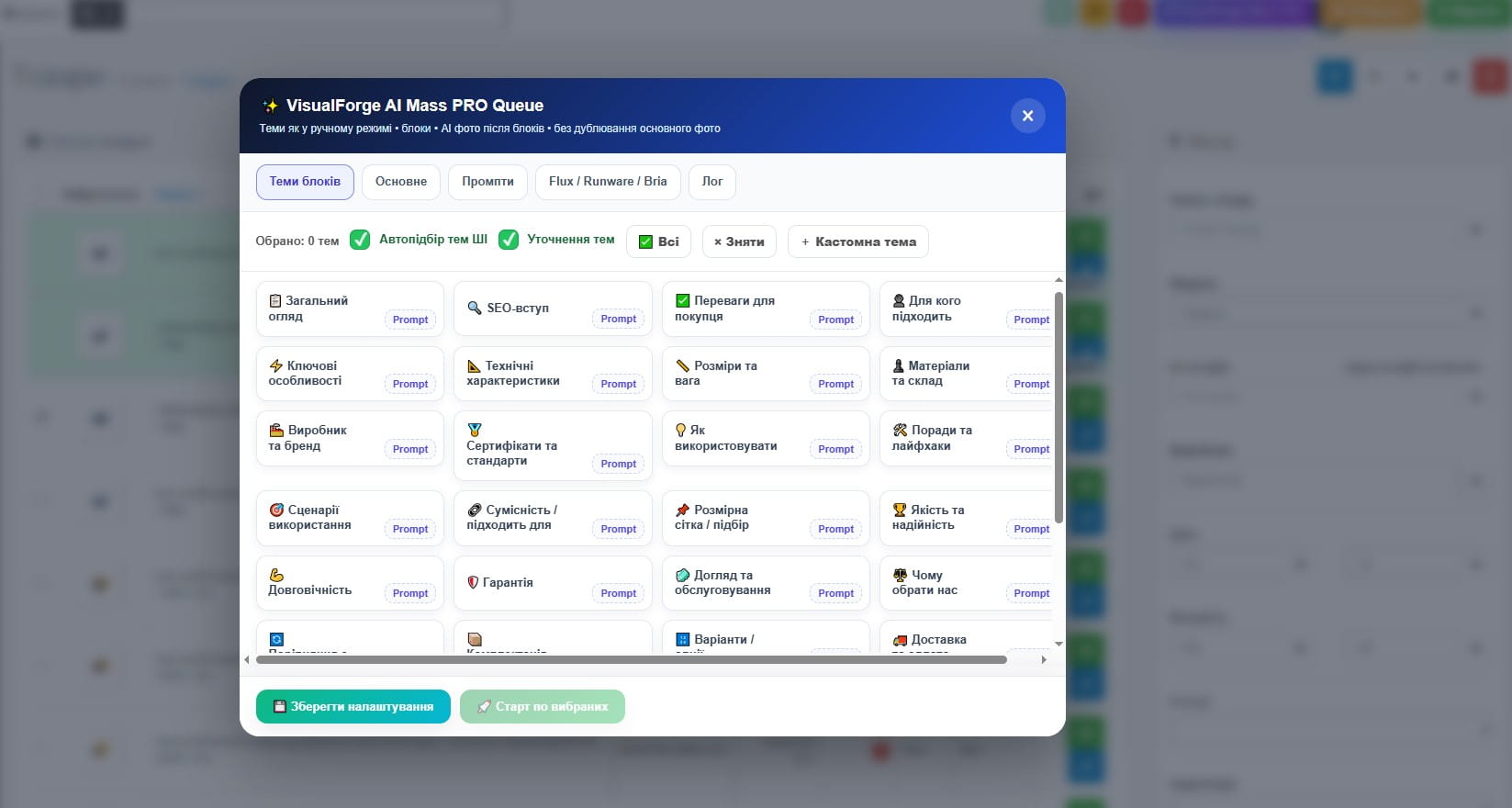Click the Зберегти налаштування button
Viewport: 1512px width, 808px height.
click(x=353, y=707)
